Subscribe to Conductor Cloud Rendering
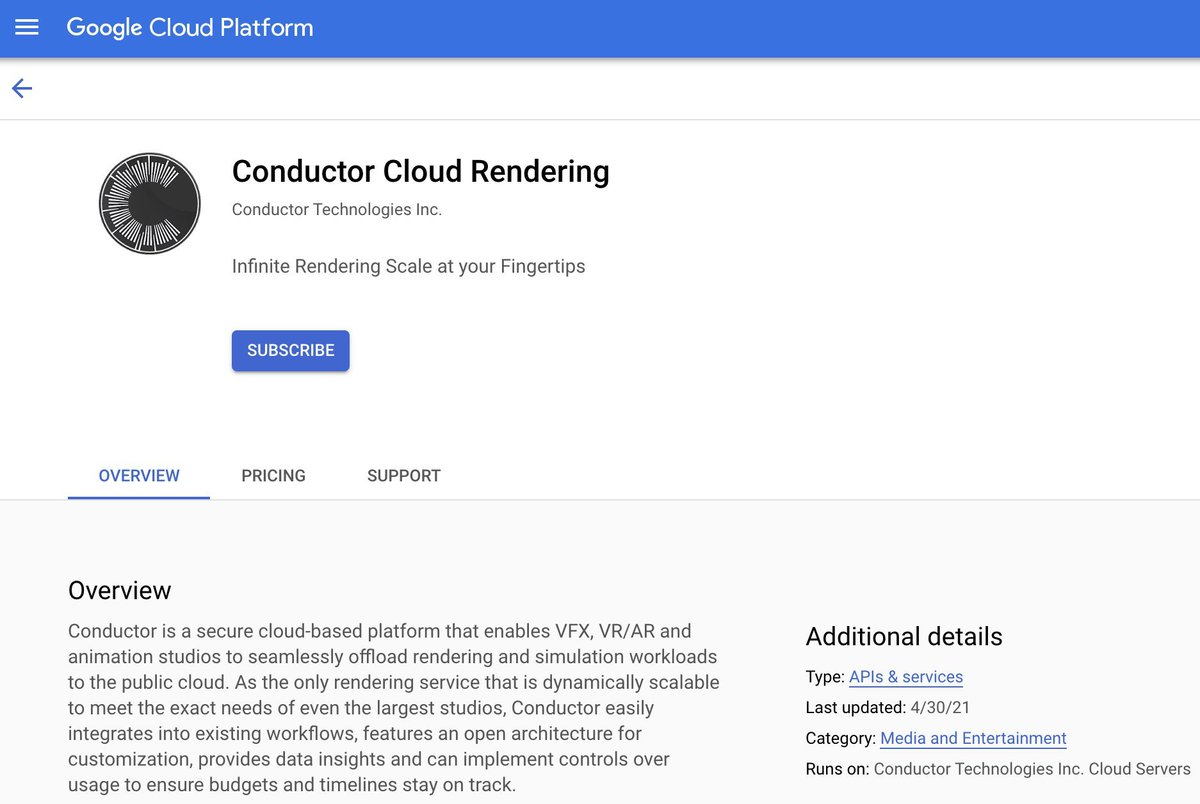Screen dimensions: 1200x804 coord(291,351)
